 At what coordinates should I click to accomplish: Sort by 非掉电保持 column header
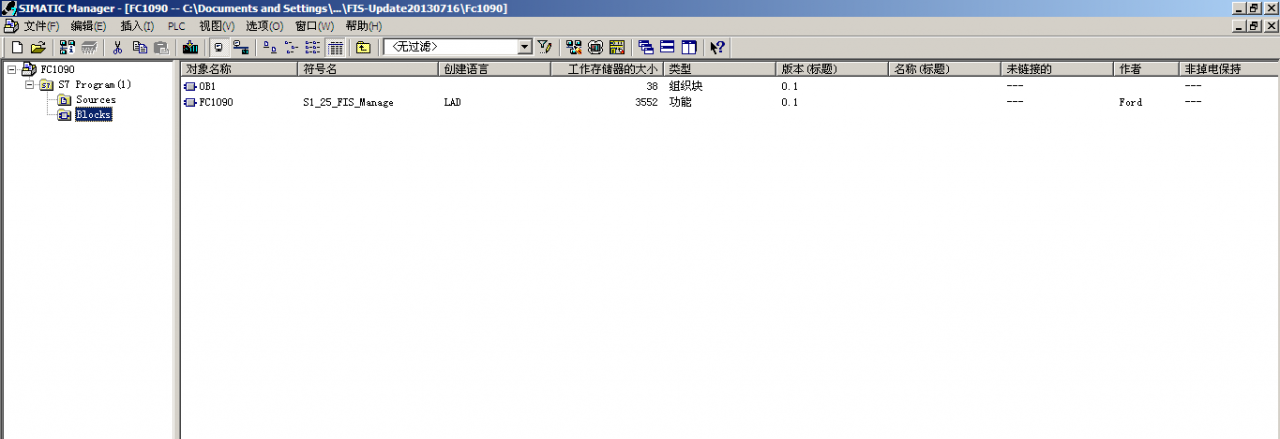click(x=1230, y=70)
